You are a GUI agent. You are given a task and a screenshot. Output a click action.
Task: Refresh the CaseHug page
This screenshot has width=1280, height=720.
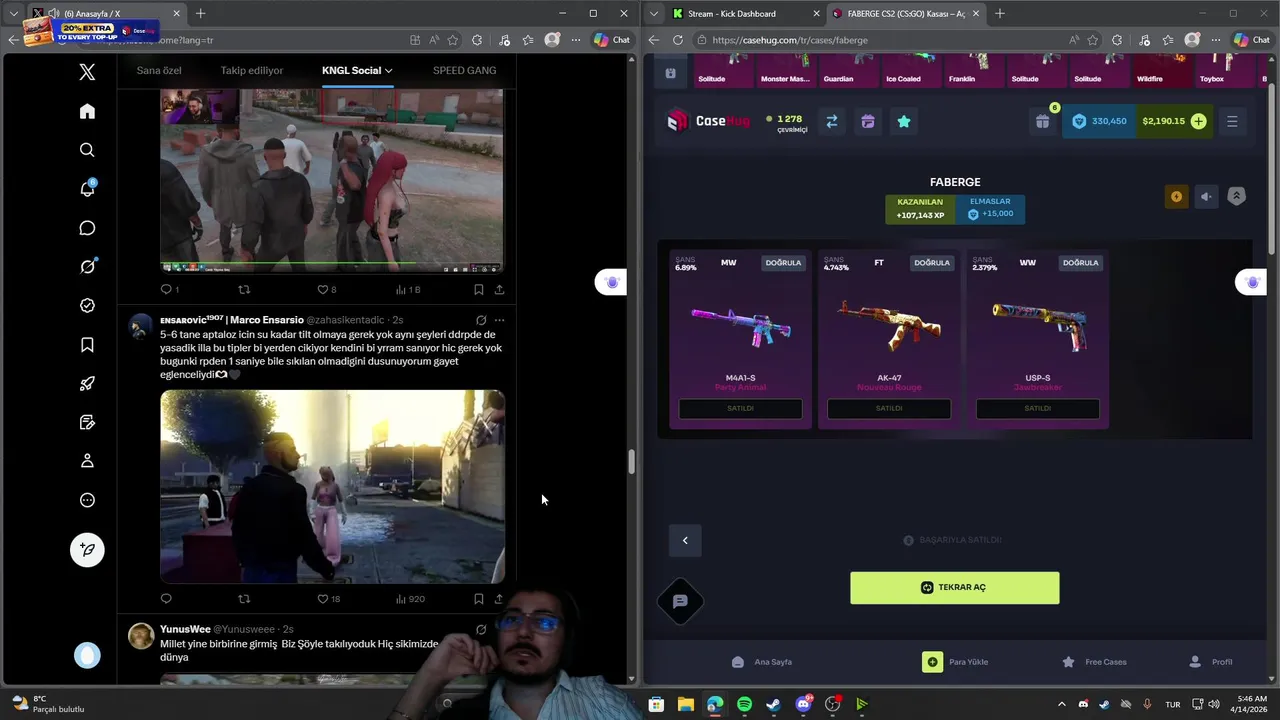677,40
